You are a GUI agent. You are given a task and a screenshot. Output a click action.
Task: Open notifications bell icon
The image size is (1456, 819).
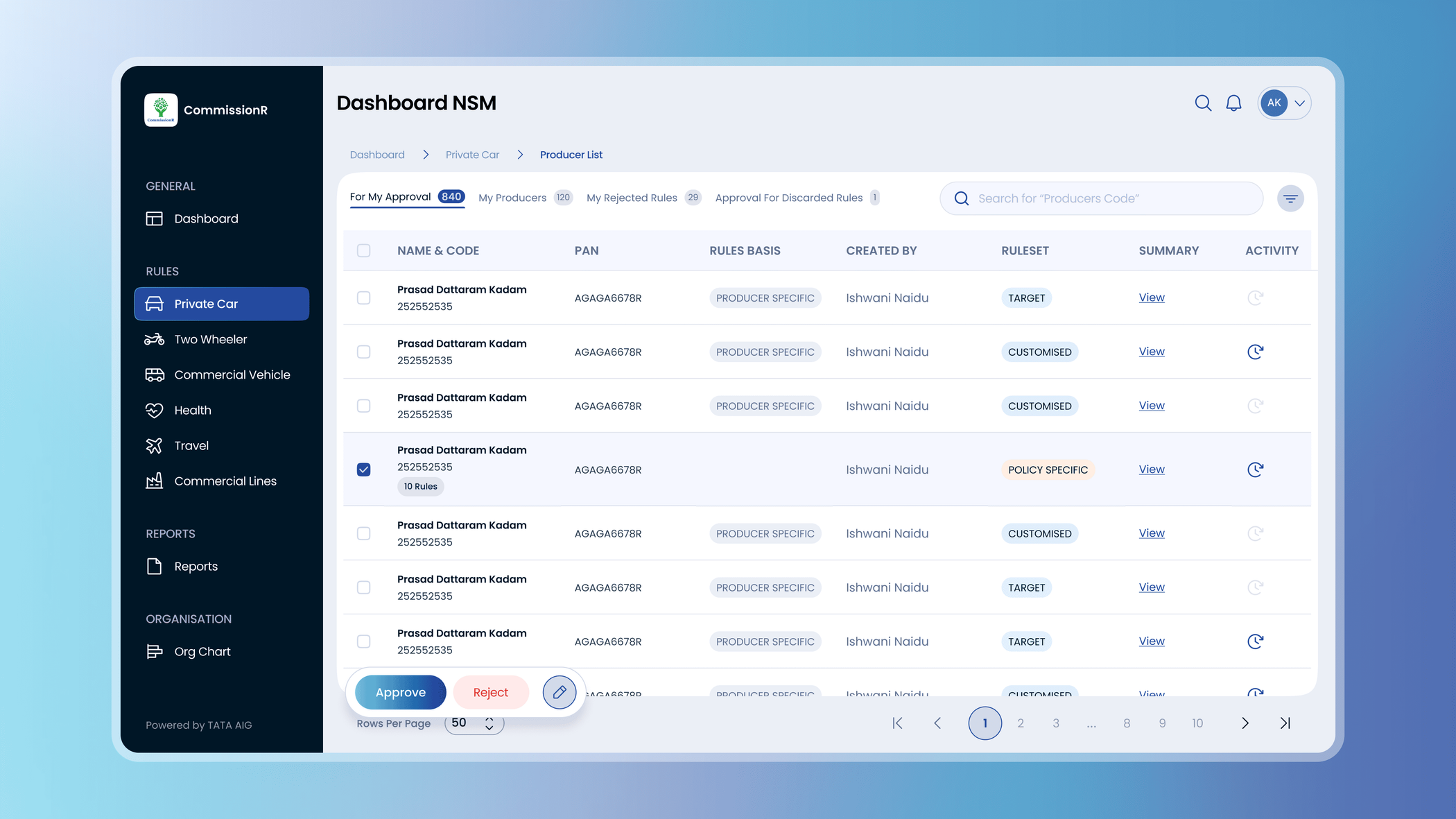pyautogui.click(x=1233, y=103)
